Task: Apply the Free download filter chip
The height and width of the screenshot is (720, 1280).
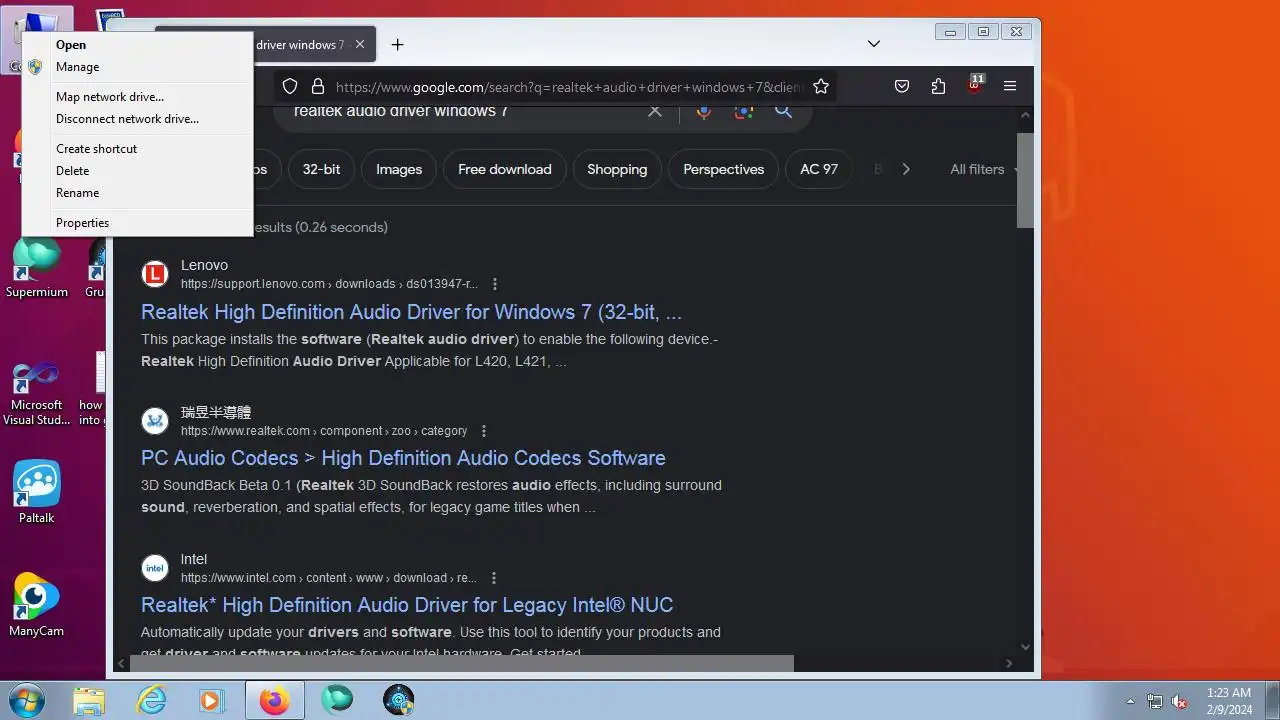Action: point(505,169)
